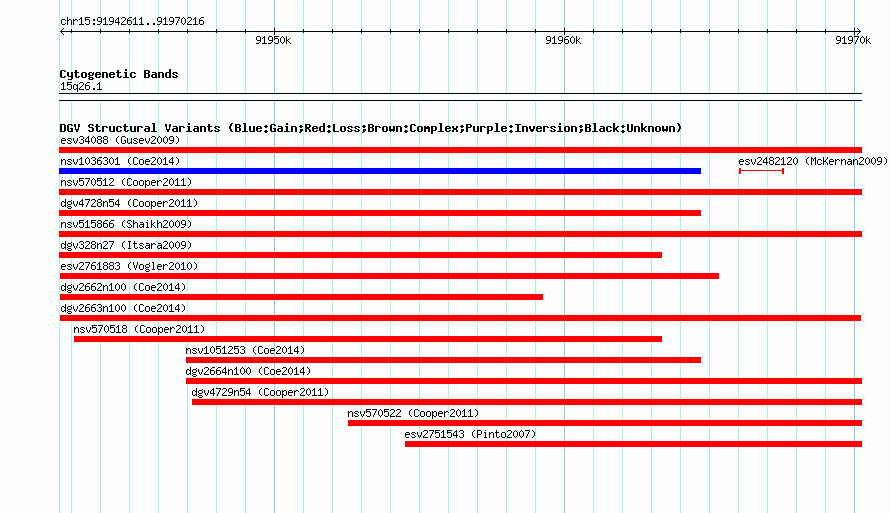Click the dgv4728n54 red bar
This screenshot has width=890, height=513.
[x=380, y=213]
